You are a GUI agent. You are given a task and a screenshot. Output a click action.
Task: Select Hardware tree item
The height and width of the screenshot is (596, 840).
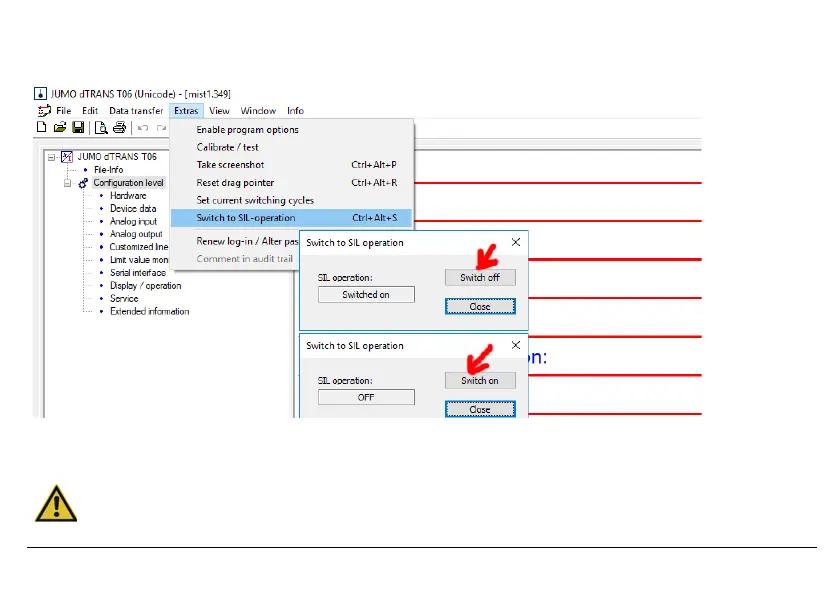click(x=128, y=196)
